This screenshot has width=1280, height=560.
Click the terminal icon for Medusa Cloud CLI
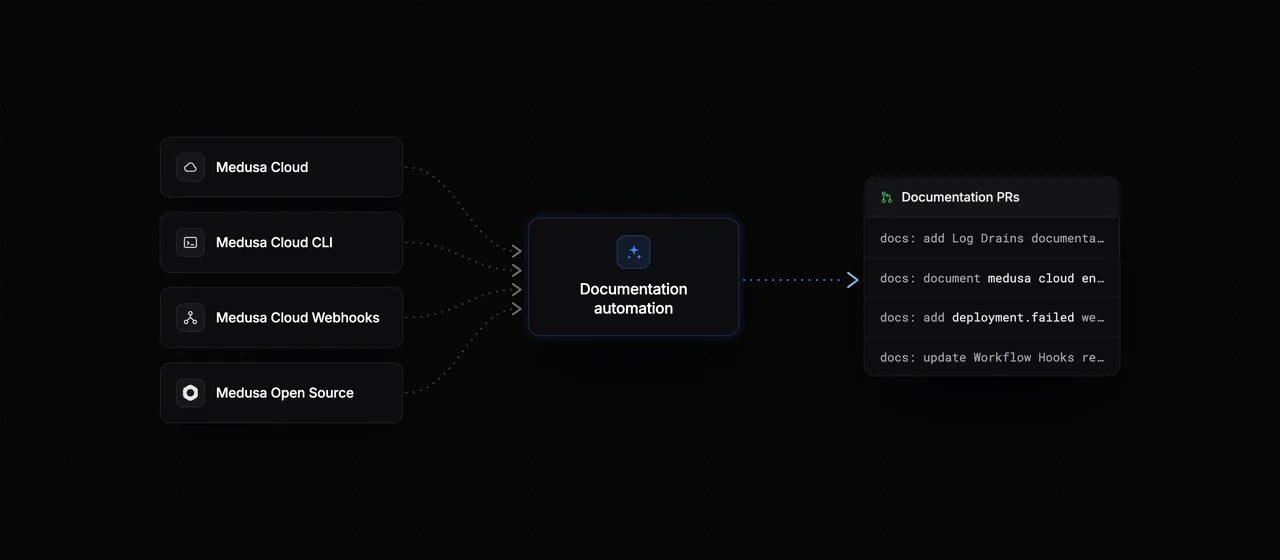[x=190, y=242]
